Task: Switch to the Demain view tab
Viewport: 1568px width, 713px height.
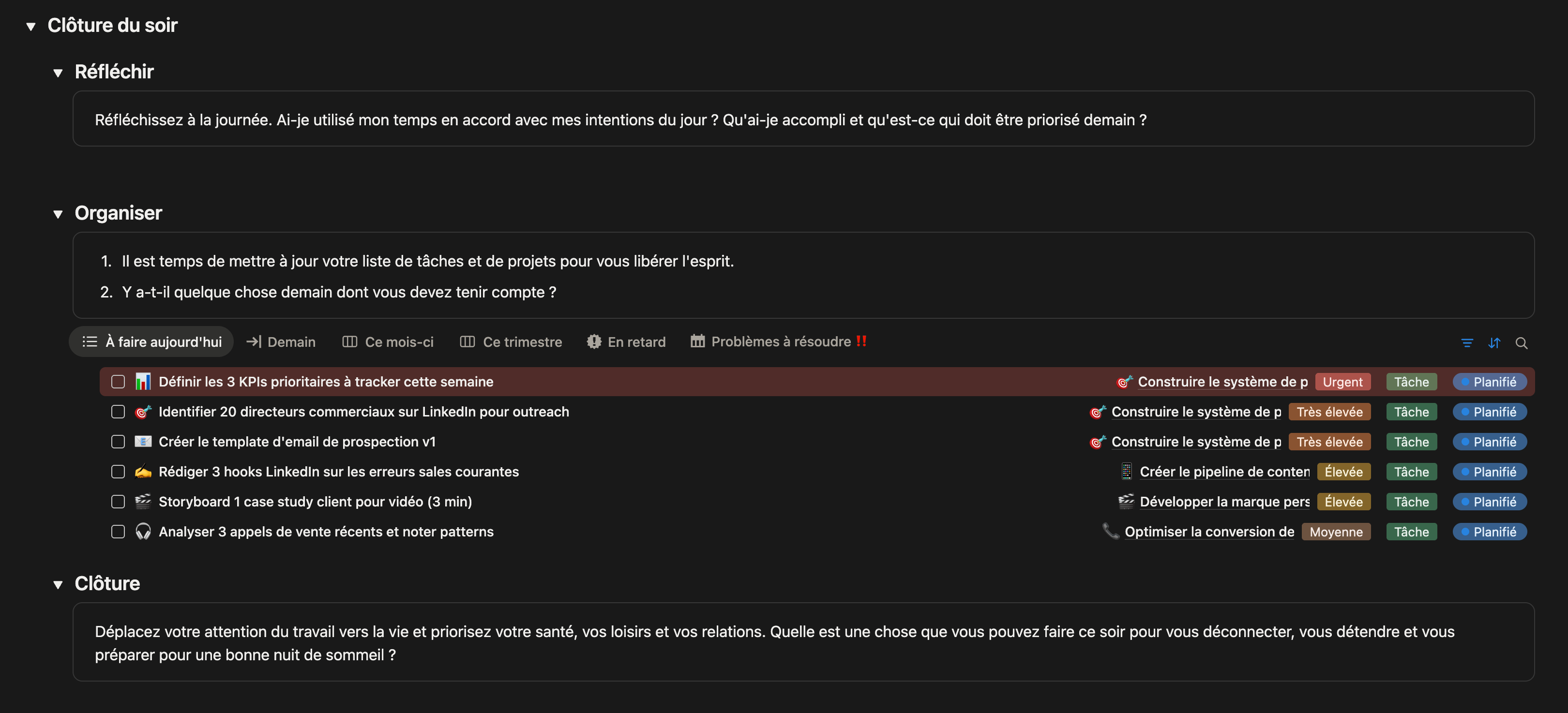Action: coord(281,342)
